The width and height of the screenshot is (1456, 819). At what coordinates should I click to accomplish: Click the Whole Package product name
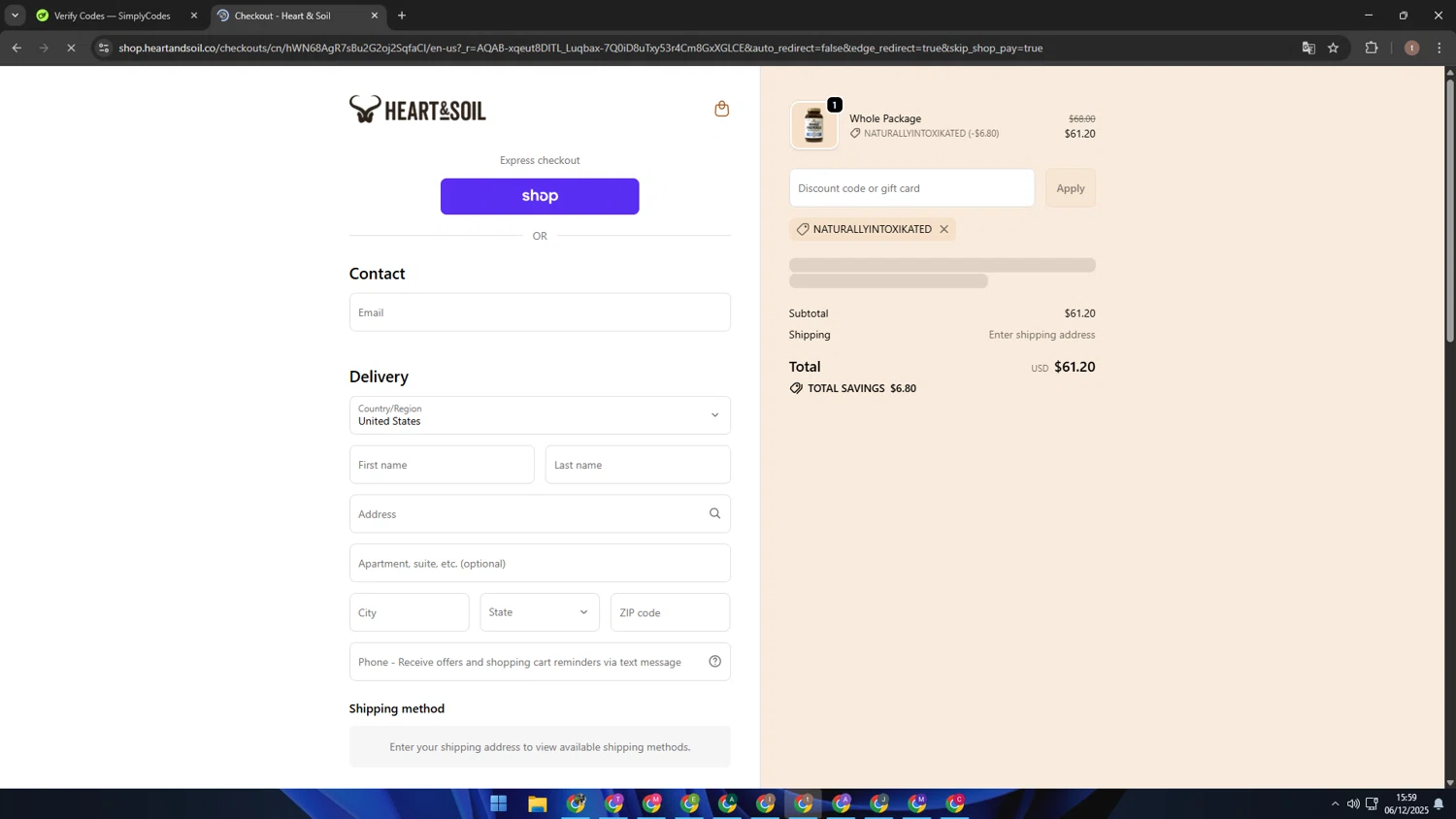885,118
